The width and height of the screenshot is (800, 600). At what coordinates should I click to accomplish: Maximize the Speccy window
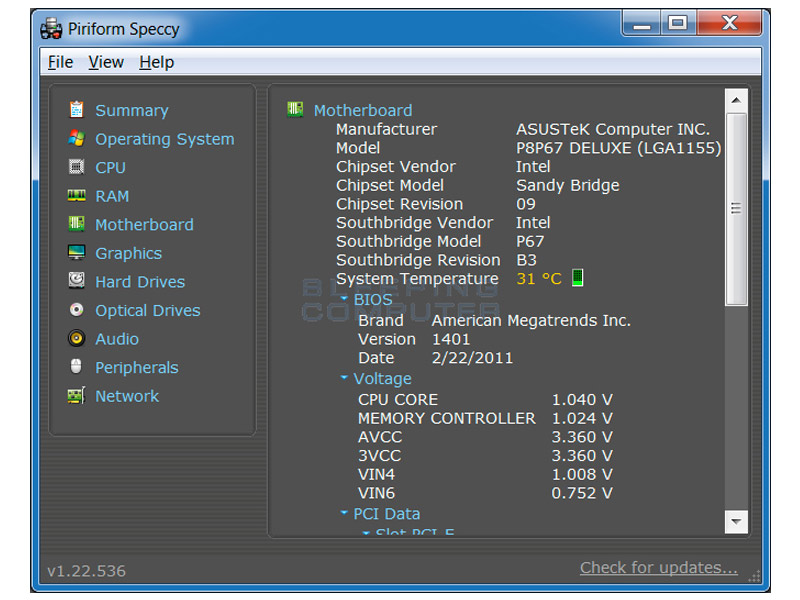(678, 23)
